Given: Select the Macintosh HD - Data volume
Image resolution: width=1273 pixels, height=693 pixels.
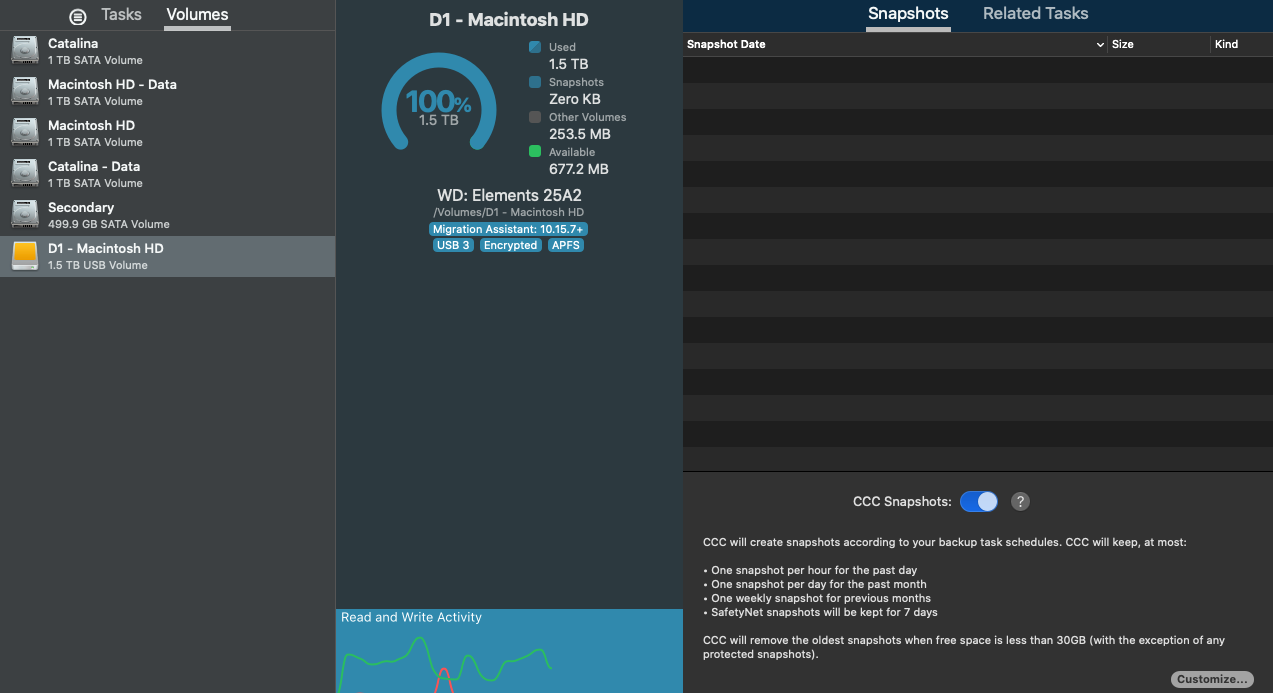Looking at the screenshot, I should 167,92.
